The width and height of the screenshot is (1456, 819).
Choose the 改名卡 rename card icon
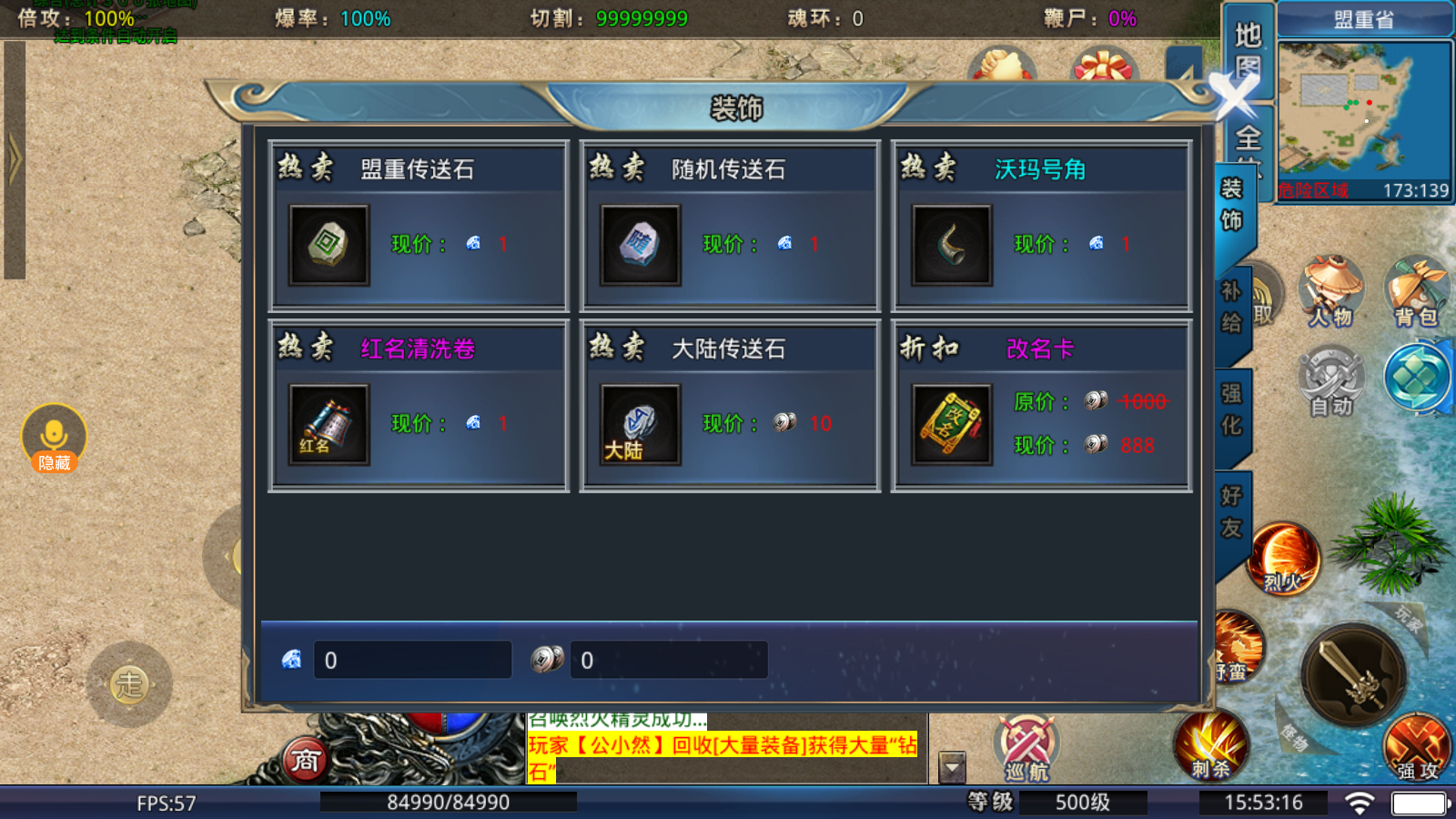pos(951,424)
